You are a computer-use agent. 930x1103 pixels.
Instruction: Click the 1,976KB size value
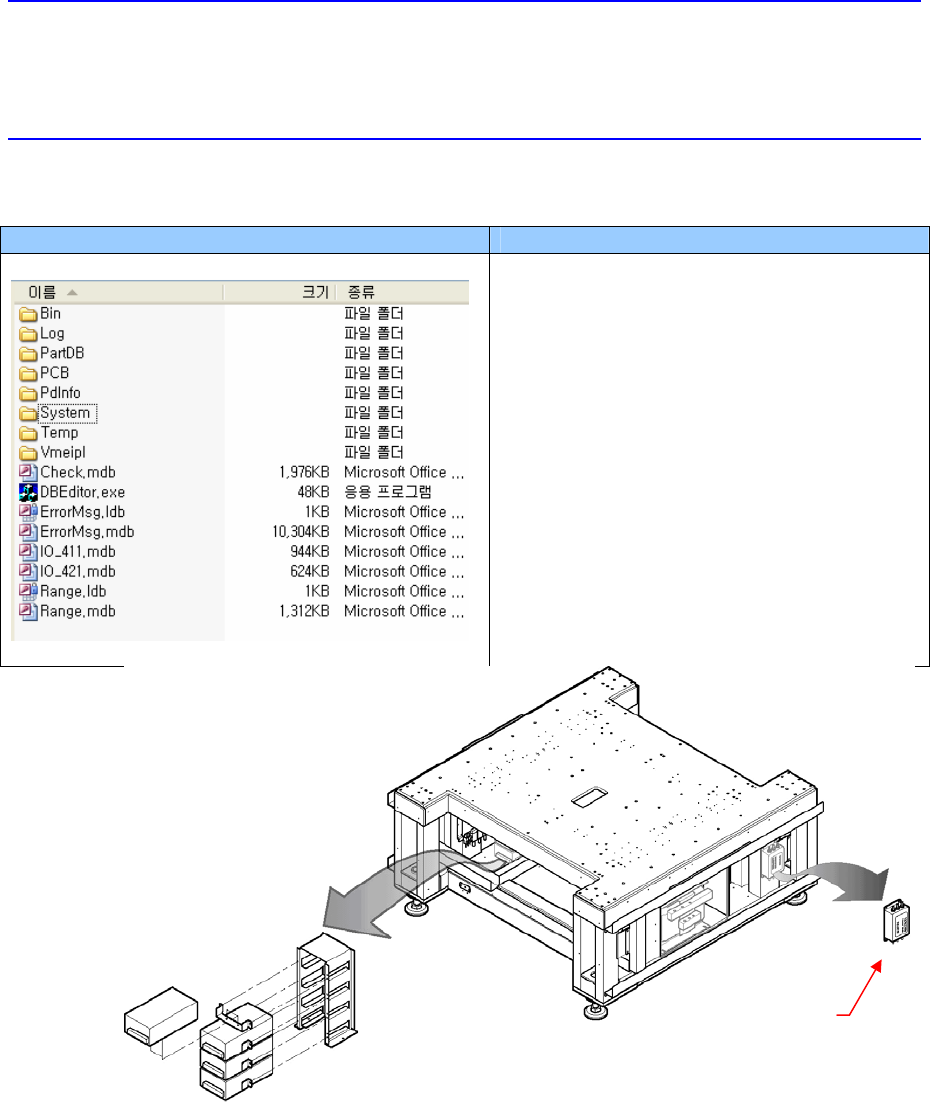(304, 472)
